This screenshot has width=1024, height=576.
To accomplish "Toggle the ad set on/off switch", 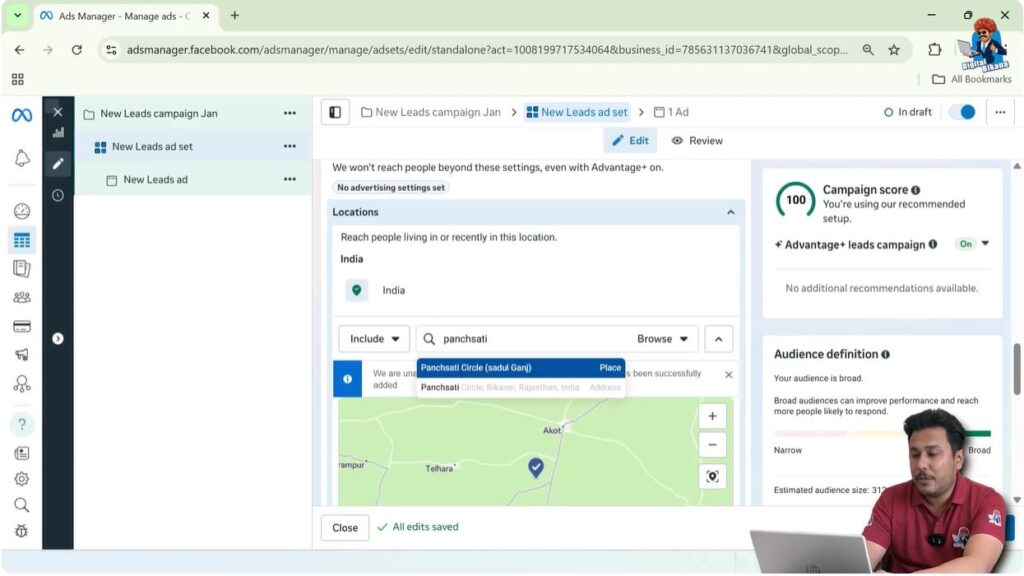I will [x=962, y=112].
